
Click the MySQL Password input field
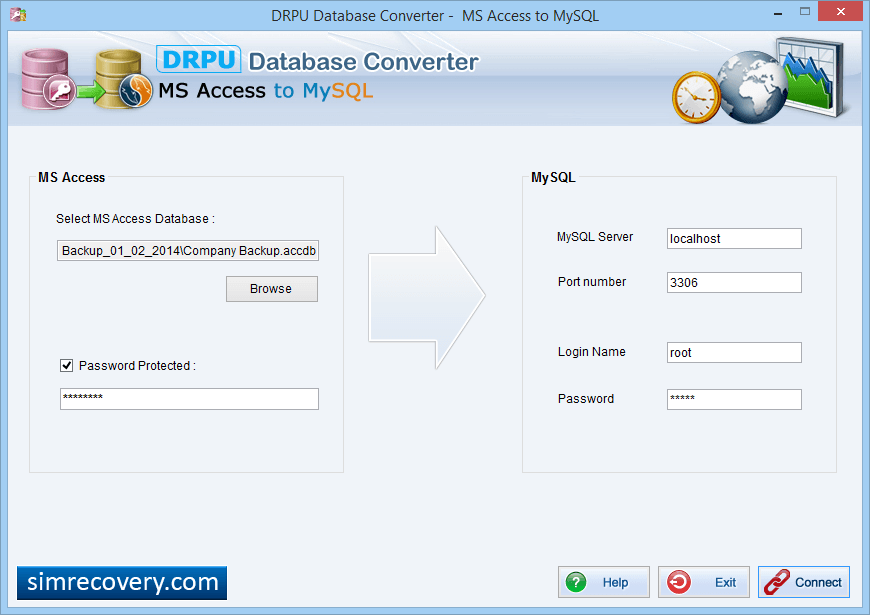(734, 399)
